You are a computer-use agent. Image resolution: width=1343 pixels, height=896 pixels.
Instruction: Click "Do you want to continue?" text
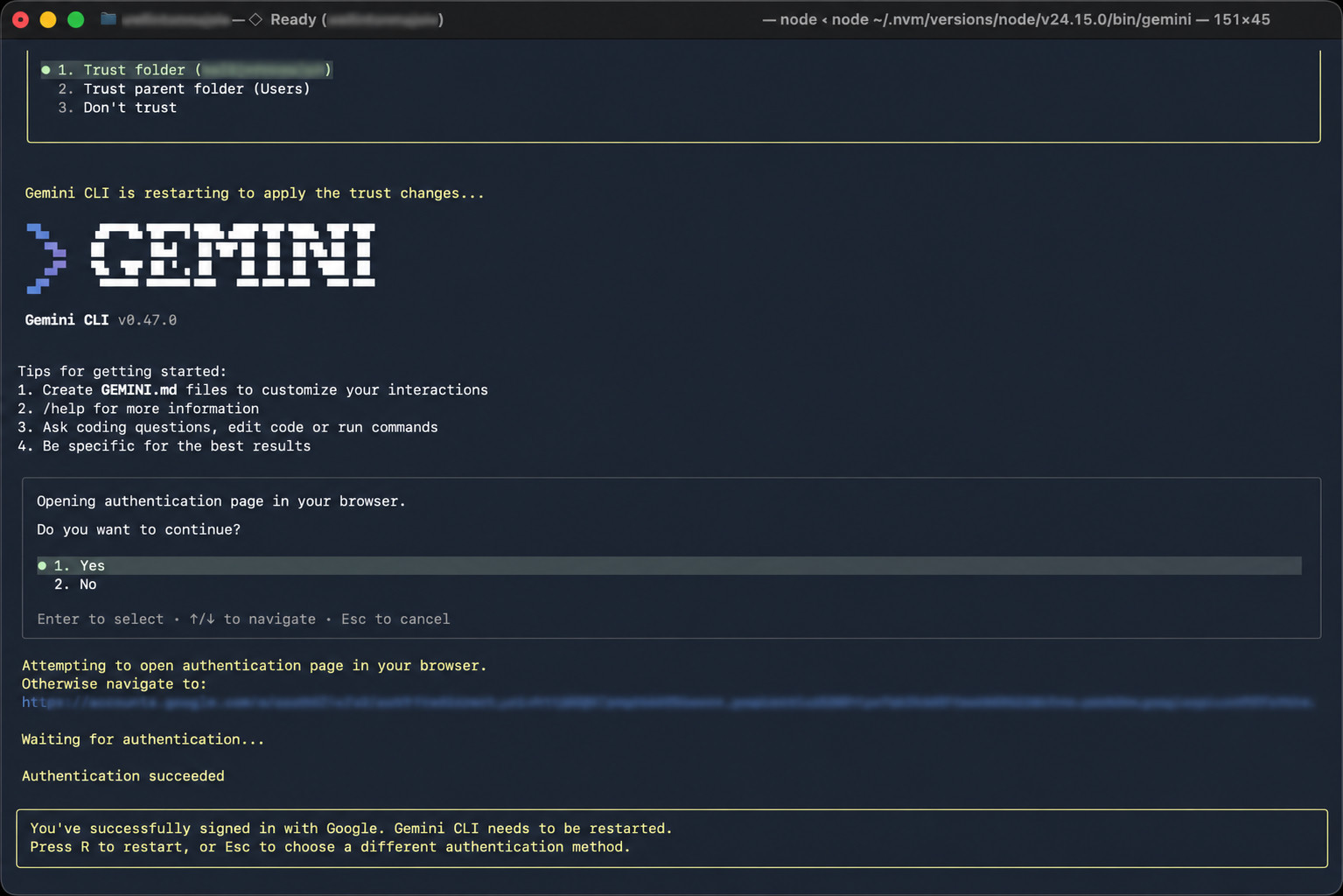tap(138, 529)
